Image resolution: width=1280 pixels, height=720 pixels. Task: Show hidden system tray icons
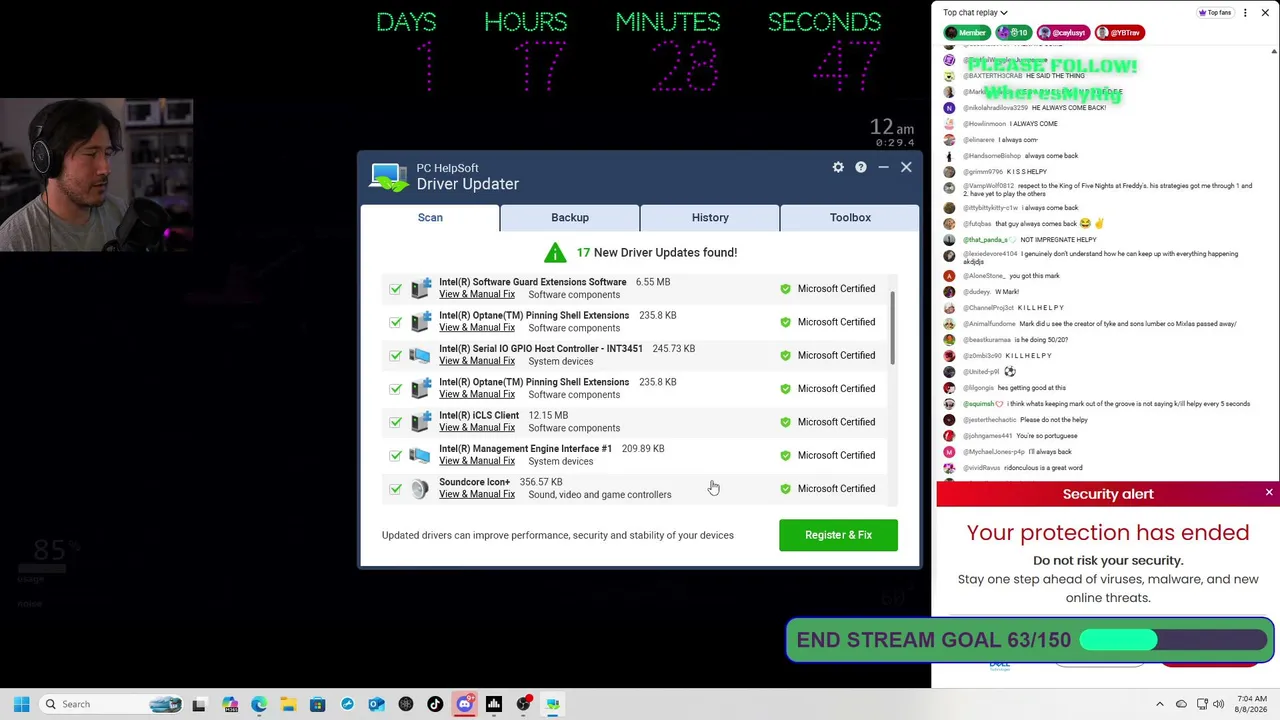pyautogui.click(x=1160, y=704)
